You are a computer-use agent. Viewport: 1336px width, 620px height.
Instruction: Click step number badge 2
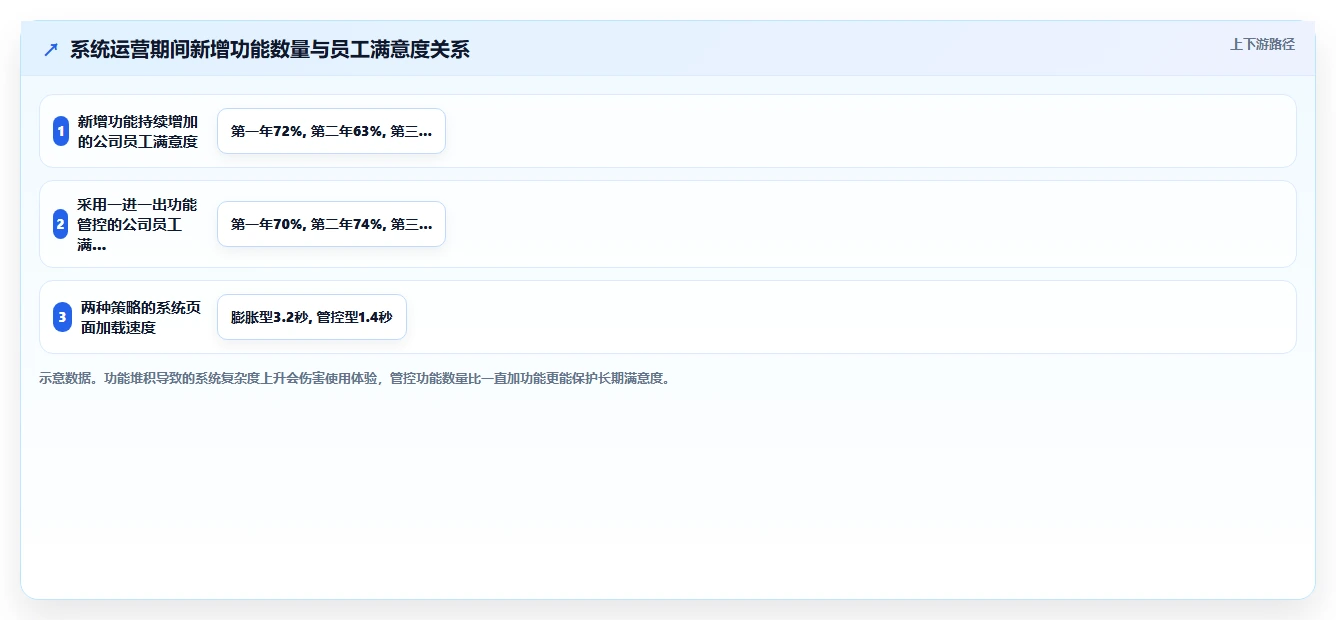[61, 224]
